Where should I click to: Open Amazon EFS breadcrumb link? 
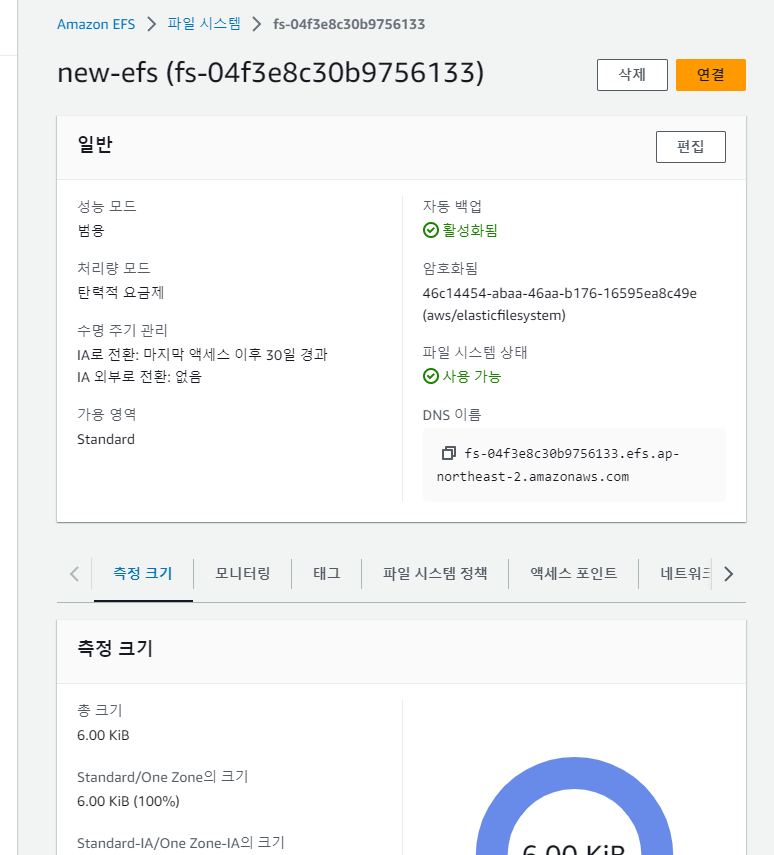pos(96,25)
